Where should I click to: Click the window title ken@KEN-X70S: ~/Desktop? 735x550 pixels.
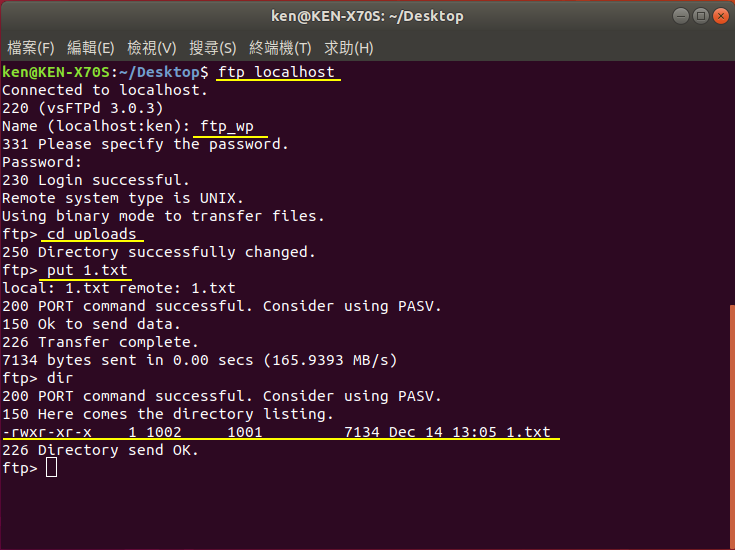tap(367, 16)
